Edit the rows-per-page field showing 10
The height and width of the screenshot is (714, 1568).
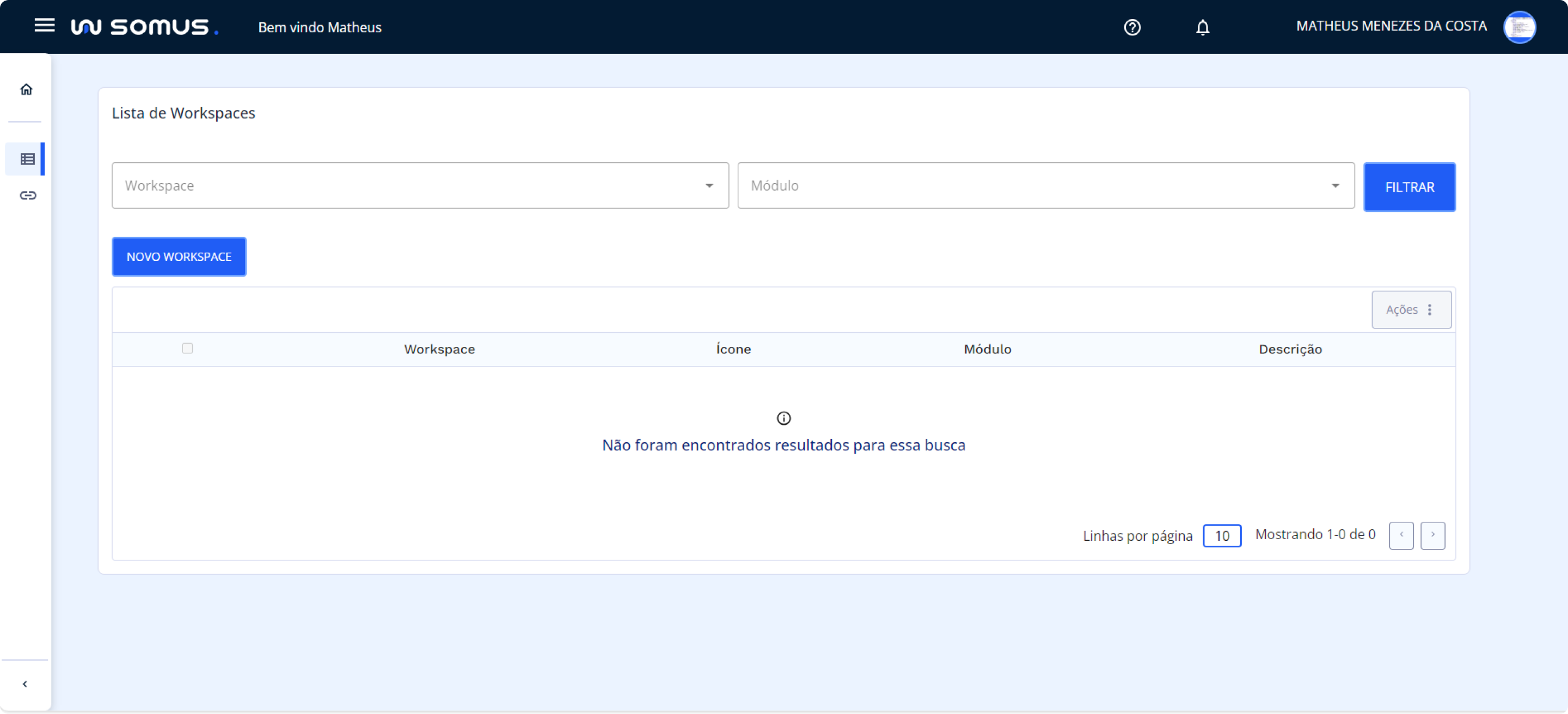[1222, 536]
